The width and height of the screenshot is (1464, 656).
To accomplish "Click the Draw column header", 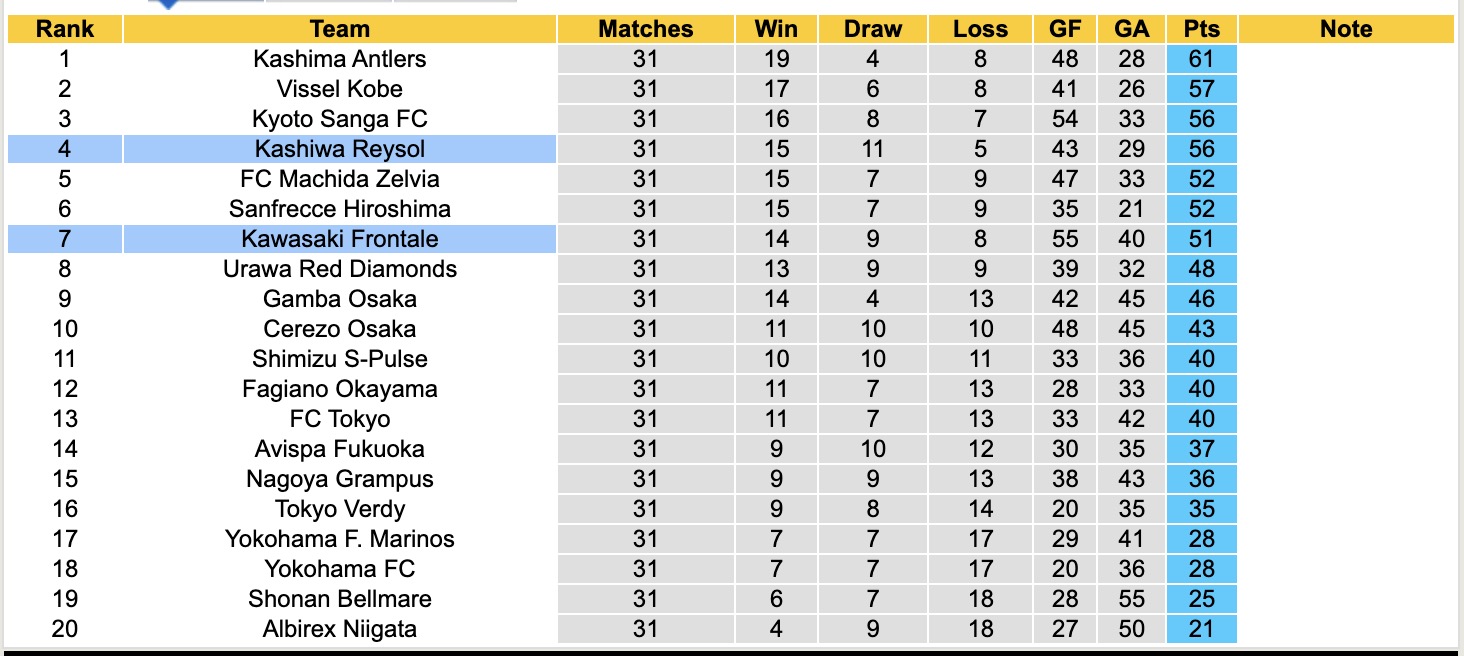I will tap(872, 29).
